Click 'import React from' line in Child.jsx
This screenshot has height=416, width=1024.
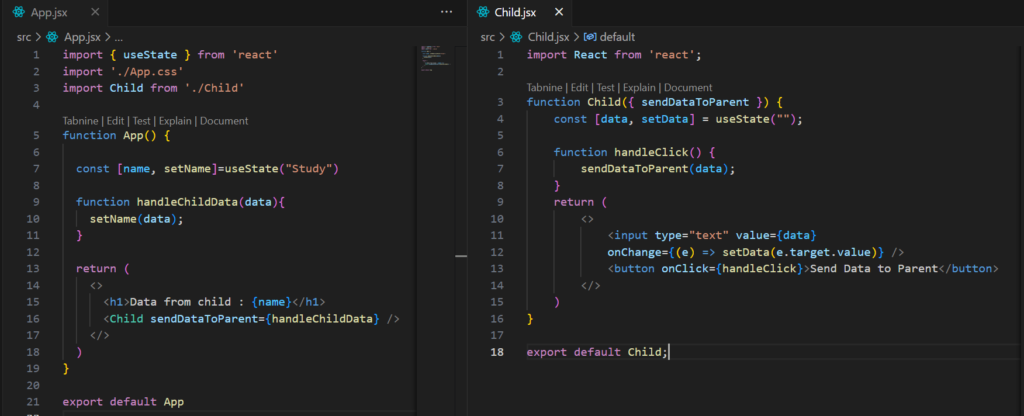614,55
